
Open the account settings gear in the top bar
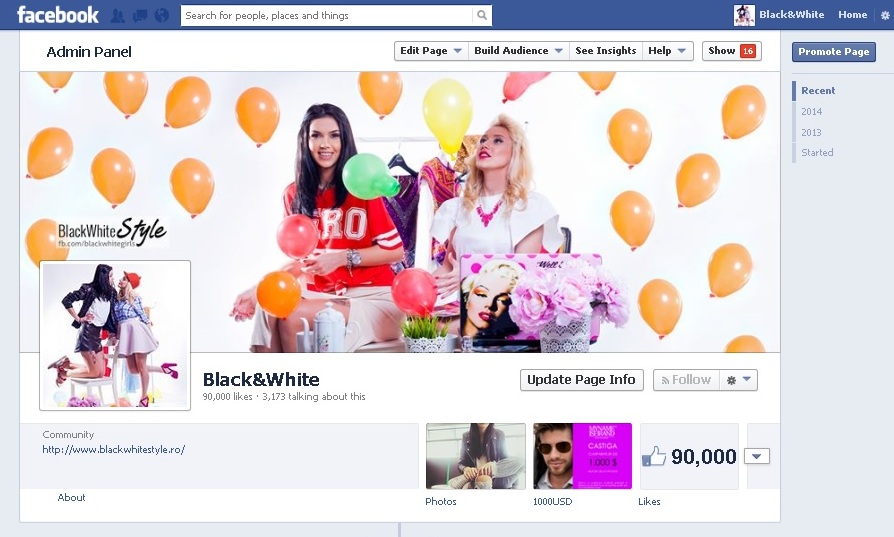coord(885,15)
